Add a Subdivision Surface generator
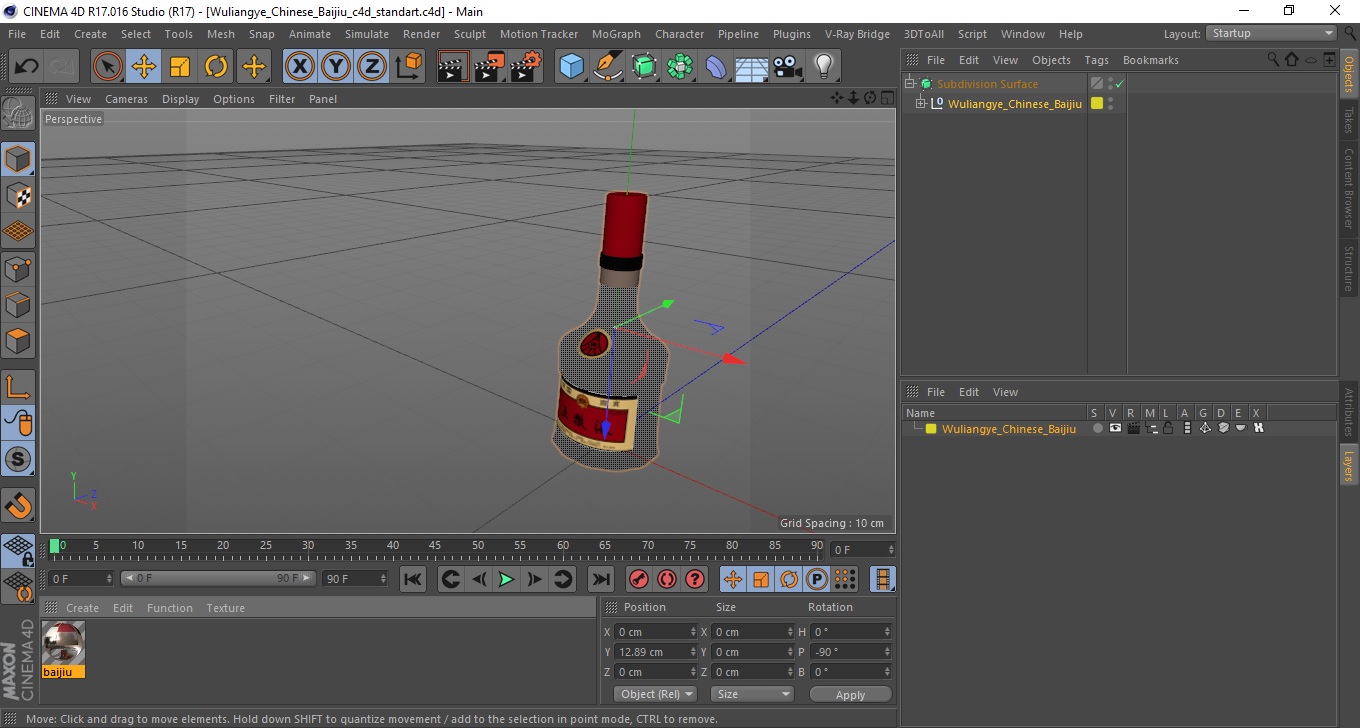 (x=644, y=67)
